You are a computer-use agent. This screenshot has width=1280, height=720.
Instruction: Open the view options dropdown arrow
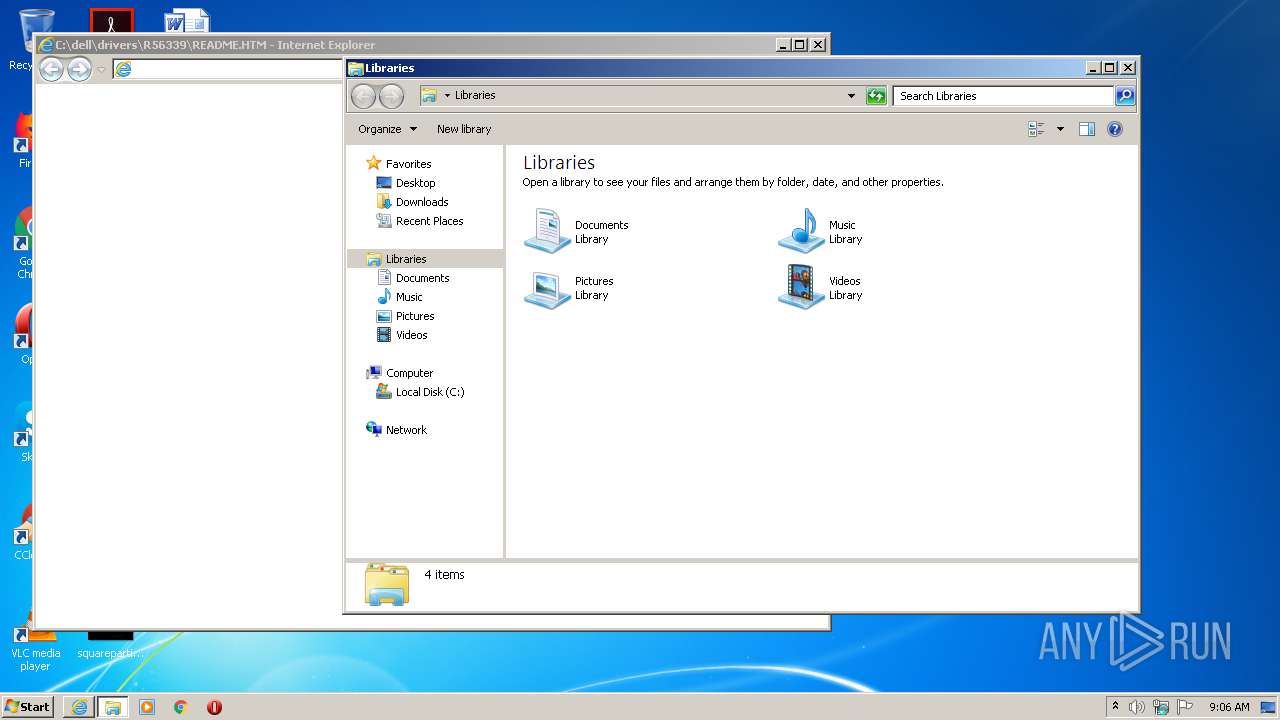tap(1060, 129)
